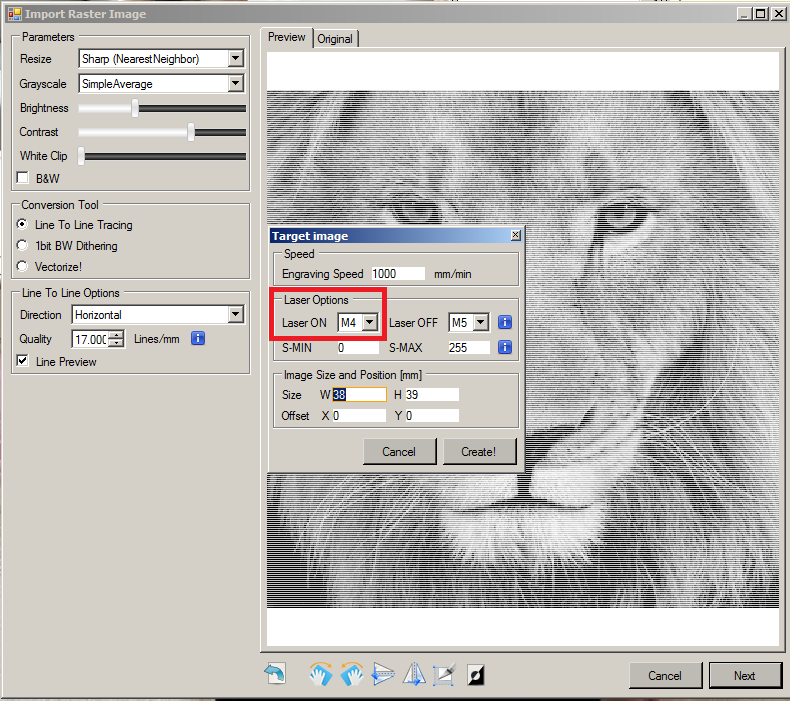Maximize the Import Raster Image window
The height and width of the screenshot is (701, 790).
(x=761, y=14)
